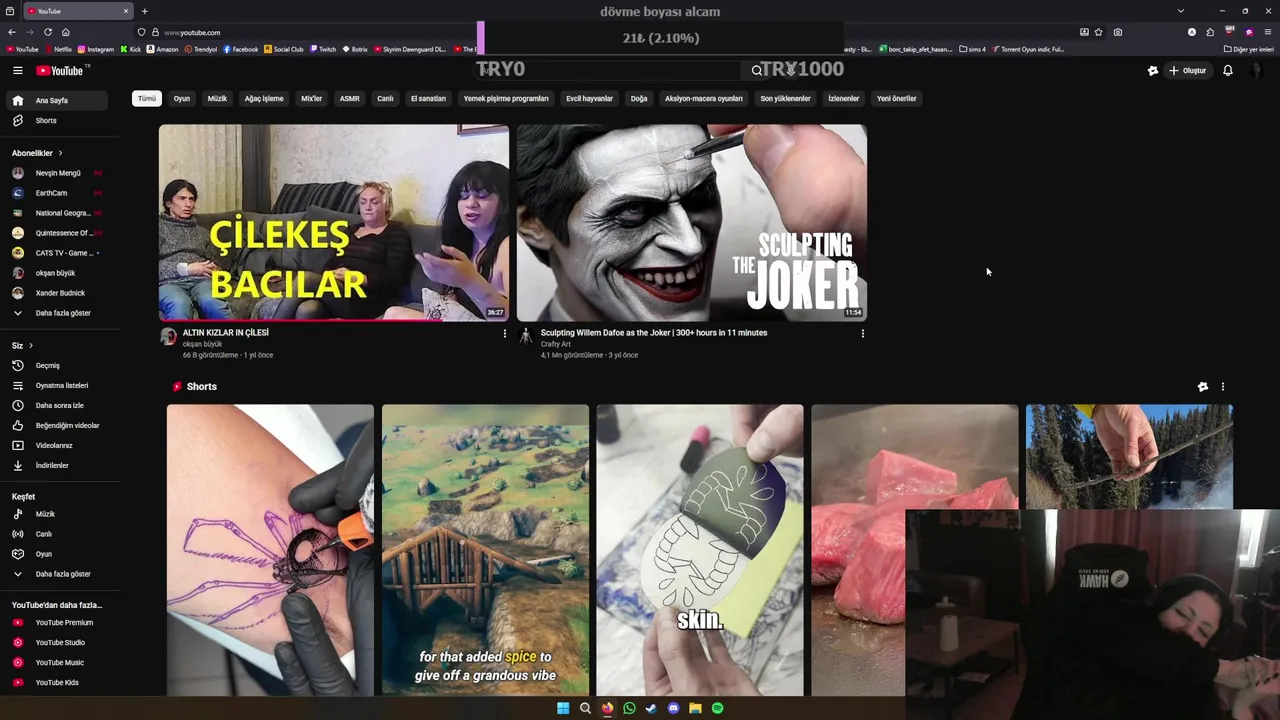Select the El sanatları filter chip
This screenshot has height=720, width=1280.
428,99
